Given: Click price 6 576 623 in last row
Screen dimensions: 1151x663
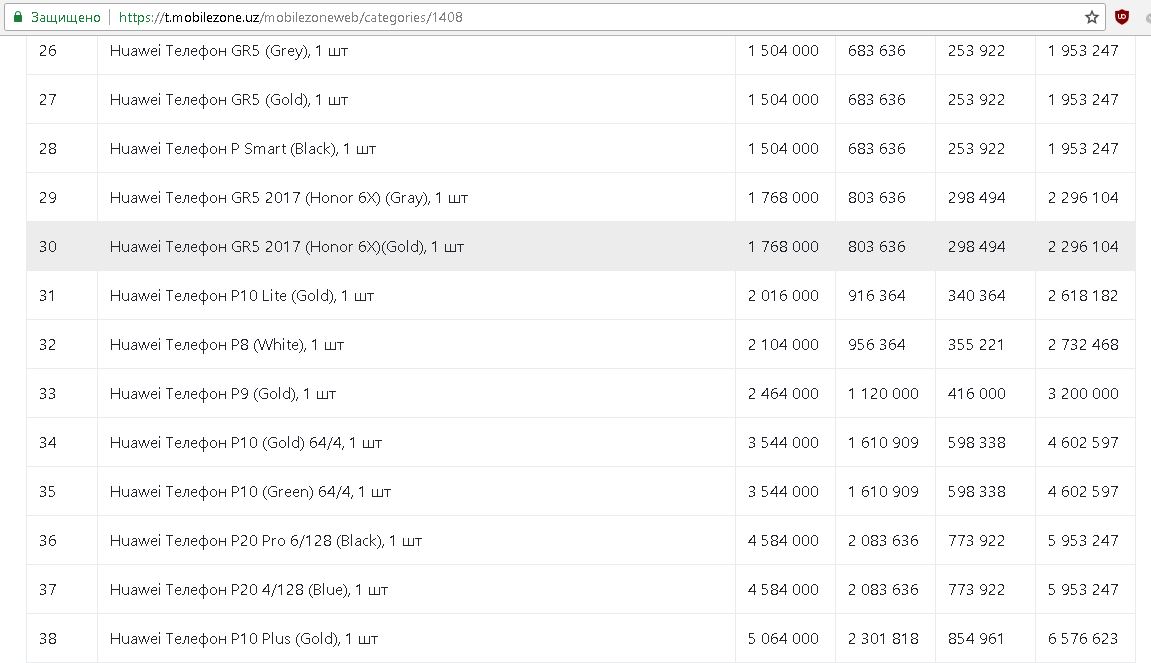Looking at the screenshot, I should (1083, 638).
